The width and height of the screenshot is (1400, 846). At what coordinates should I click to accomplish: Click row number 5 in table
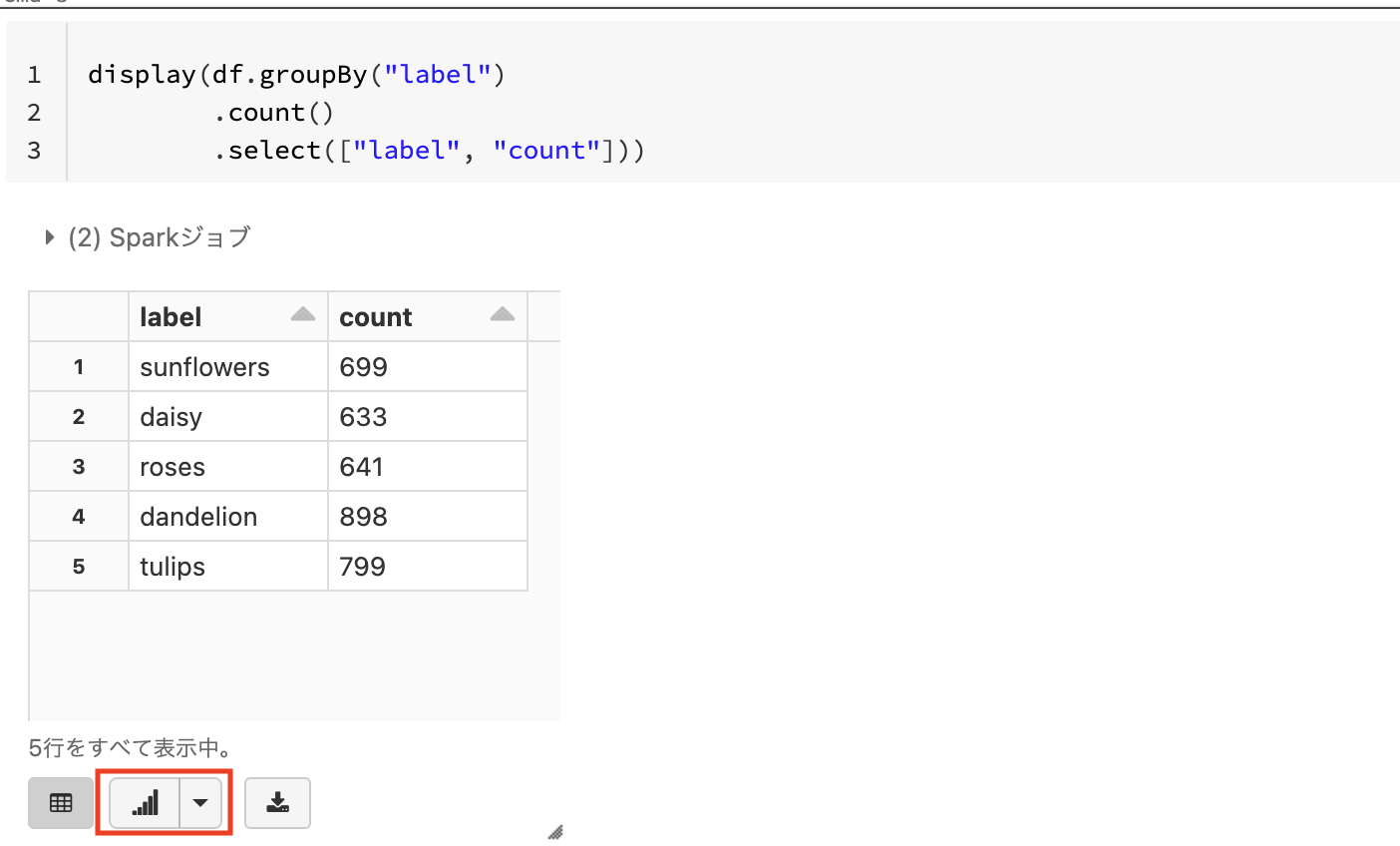click(x=79, y=567)
